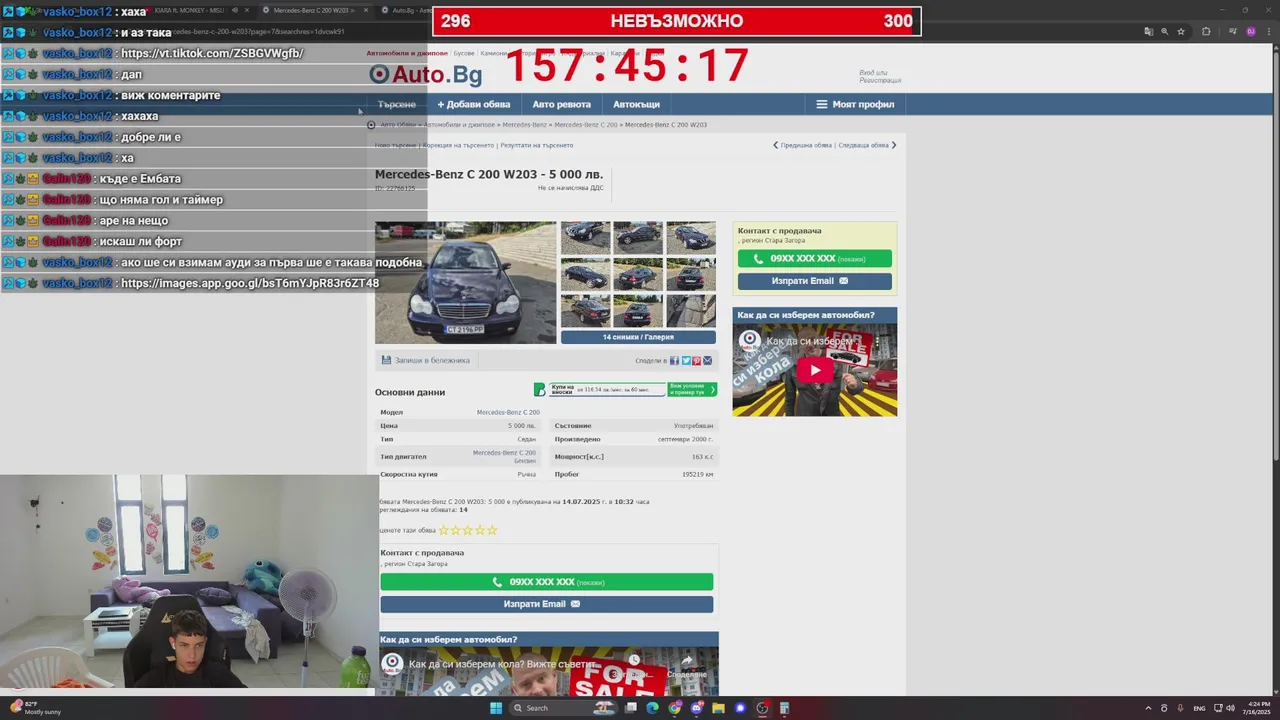This screenshot has width=1280, height=720.
Task: Click the floppy-disk save to notebook icon
Action: coord(386,360)
